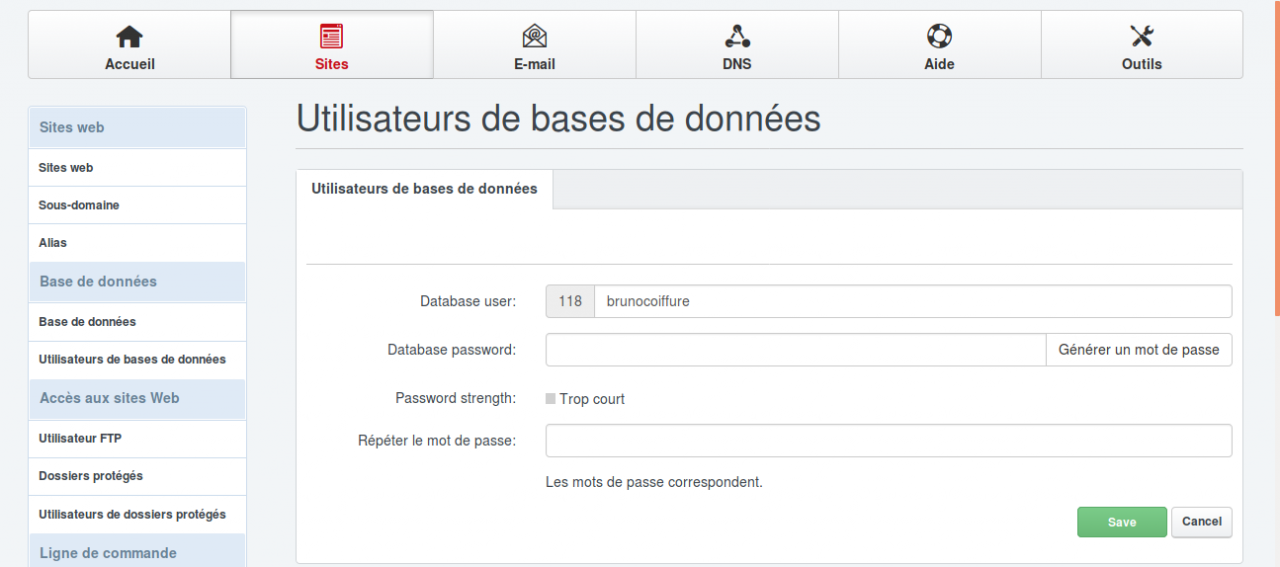Open Aide via the lifebuoy icon
Screen dimensions: 1280x567
[x=939, y=37]
